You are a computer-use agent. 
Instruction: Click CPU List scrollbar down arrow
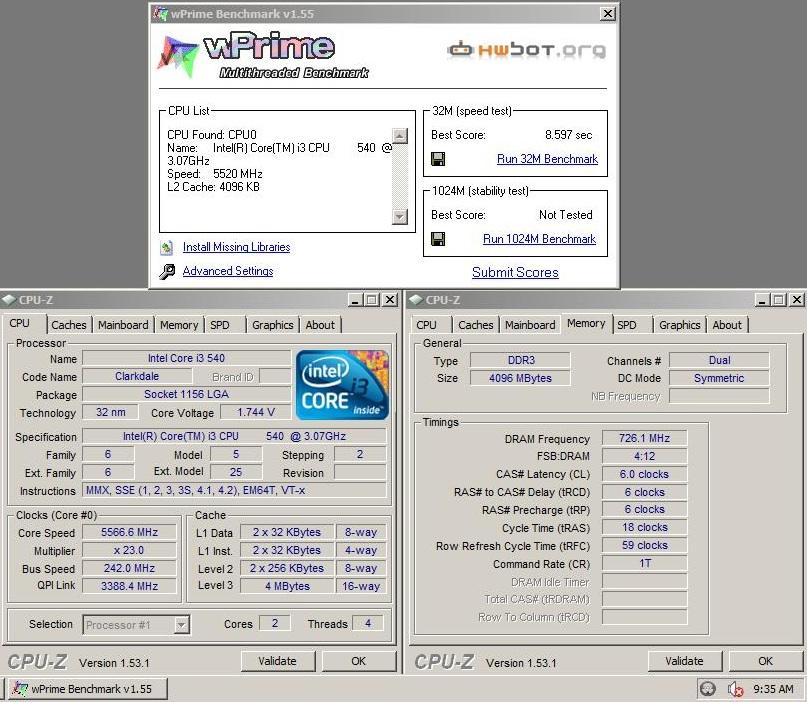click(x=400, y=216)
